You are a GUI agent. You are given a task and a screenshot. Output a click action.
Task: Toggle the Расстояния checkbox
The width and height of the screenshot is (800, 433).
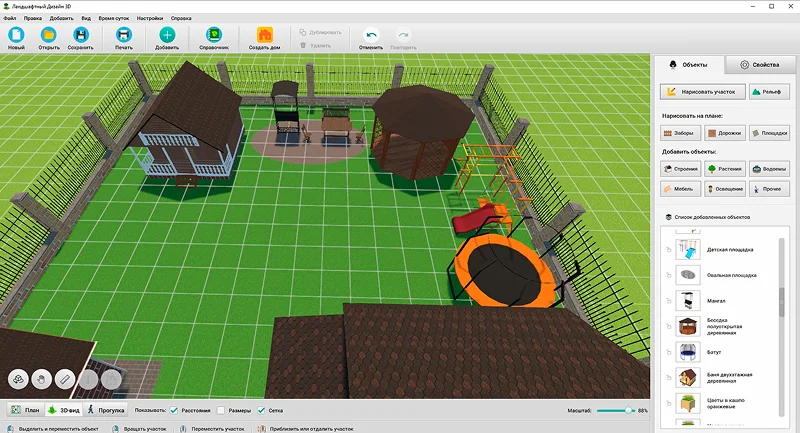(x=174, y=411)
